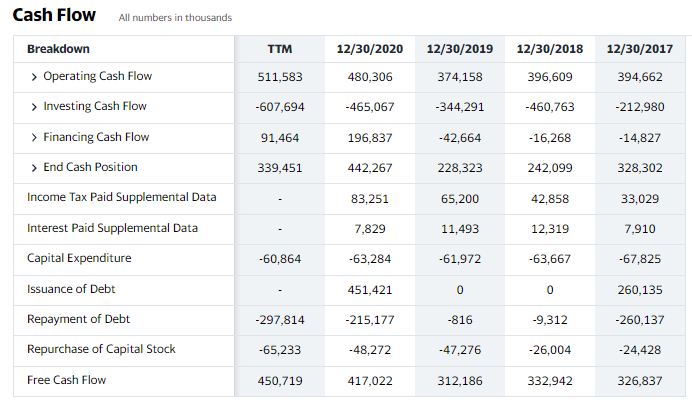Click 2020 Issuance of Debt value 451,421
Image resolution: width=692 pixels, height=407 pixels.
coord(371,290)
